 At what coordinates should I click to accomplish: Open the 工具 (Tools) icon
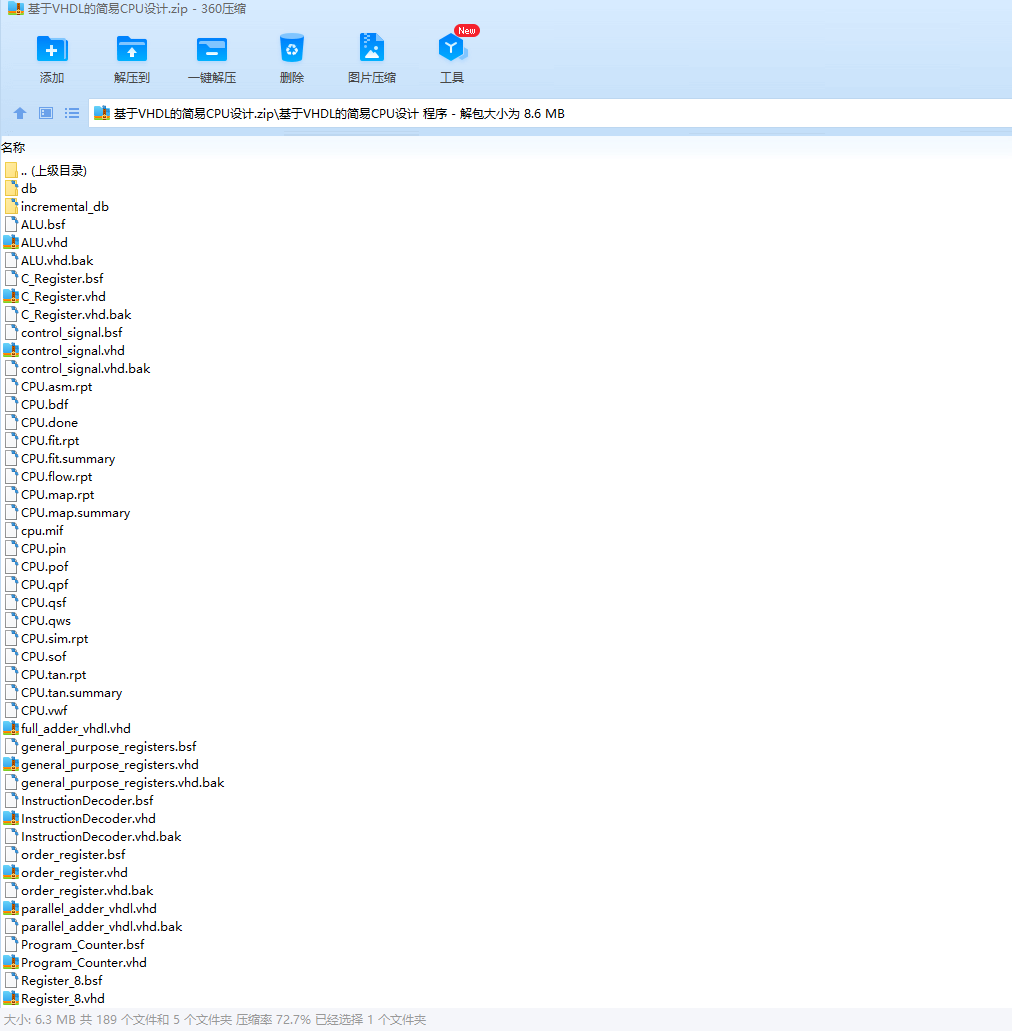pyautogui.click(x=452, y=48)
